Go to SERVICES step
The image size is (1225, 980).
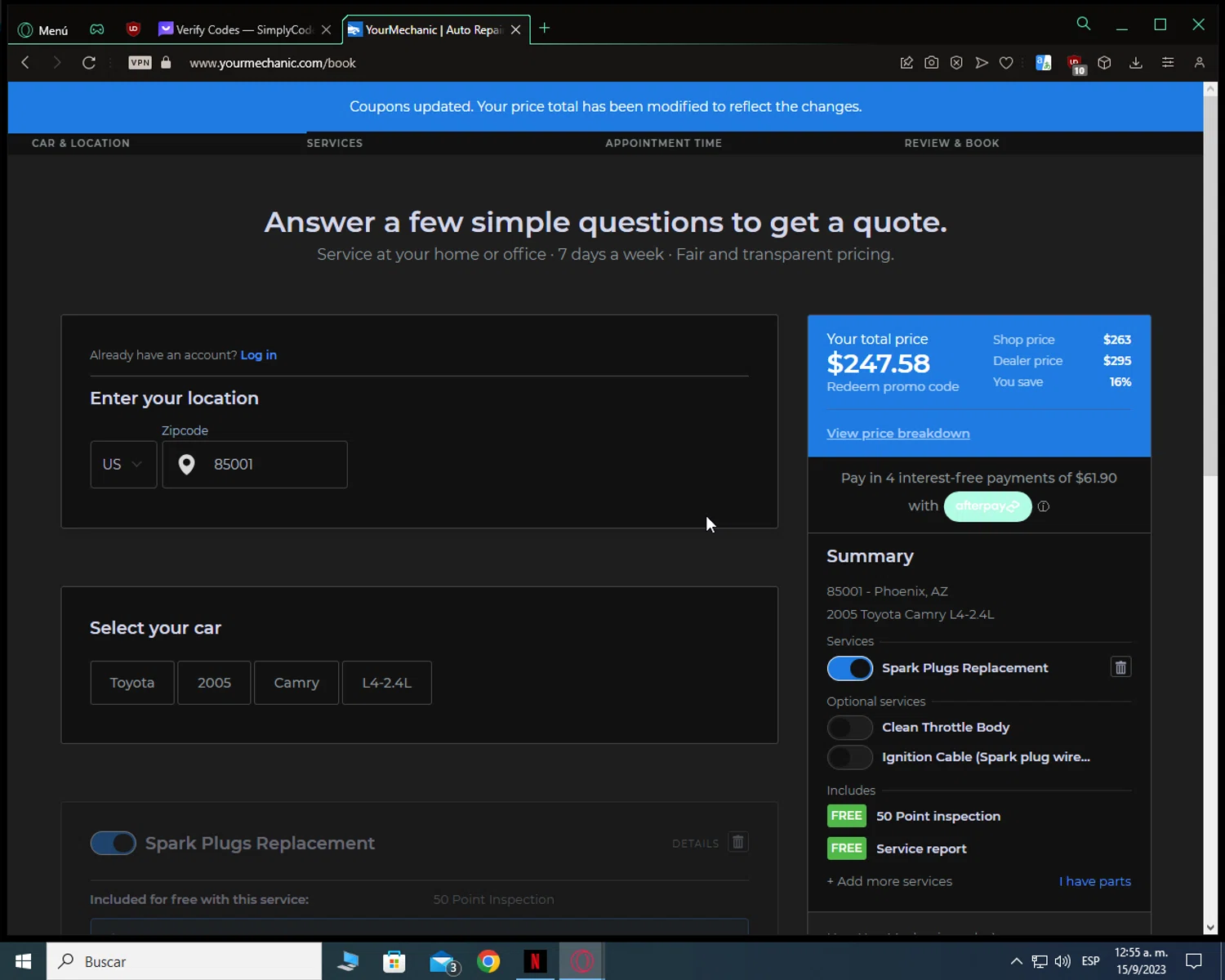[x=334, y=143]
